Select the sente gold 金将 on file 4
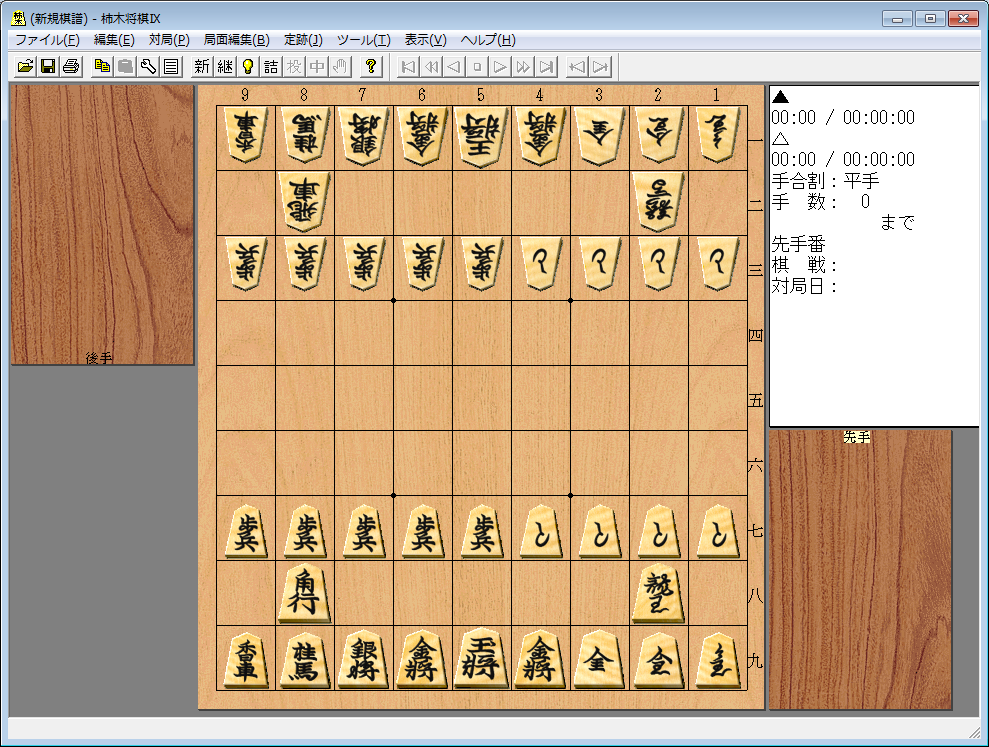Screen dimensions: 989x747 coord(541,659)
